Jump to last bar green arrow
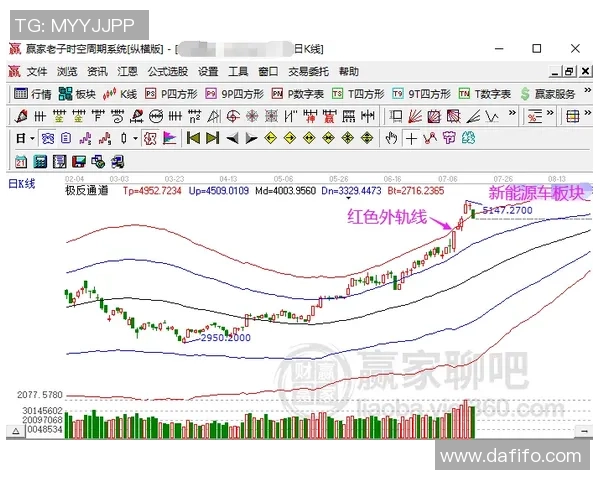Viewport: 600px width, 480px height. coord(212,138)
